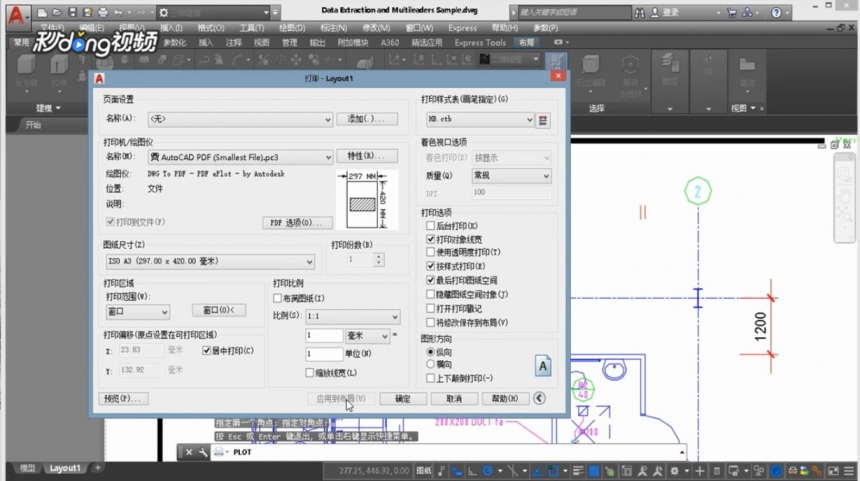Open the printer name dropdown AutoCAD PDF
Screen dimensions: 860x481
click(240, 157)
